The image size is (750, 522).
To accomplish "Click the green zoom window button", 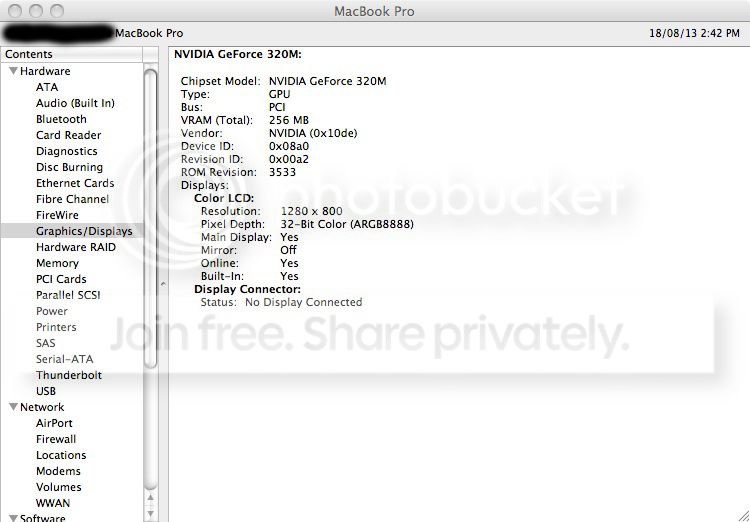I will pyautogui.click(x=57, y=11).
